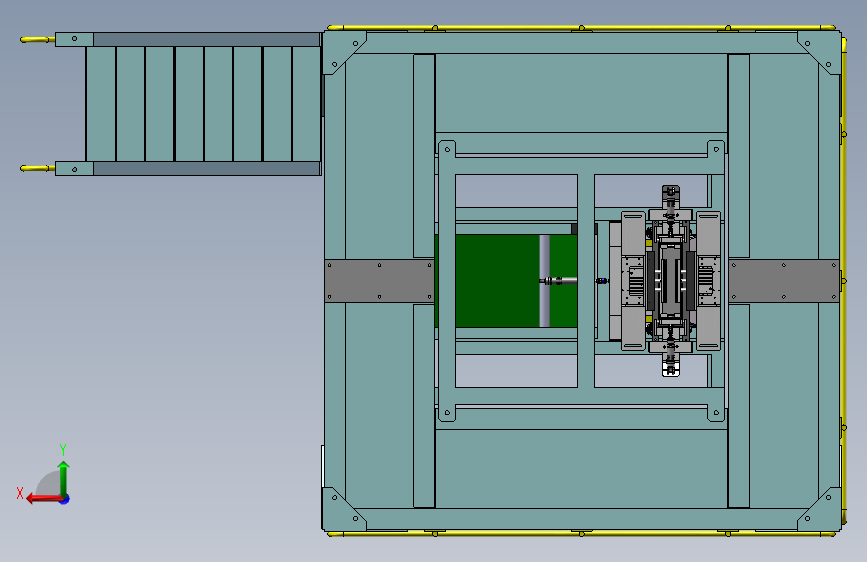Select the right light-gray block of the mechanism assembly
This screenshot has width=867, height=562.
tap(708, 281)
